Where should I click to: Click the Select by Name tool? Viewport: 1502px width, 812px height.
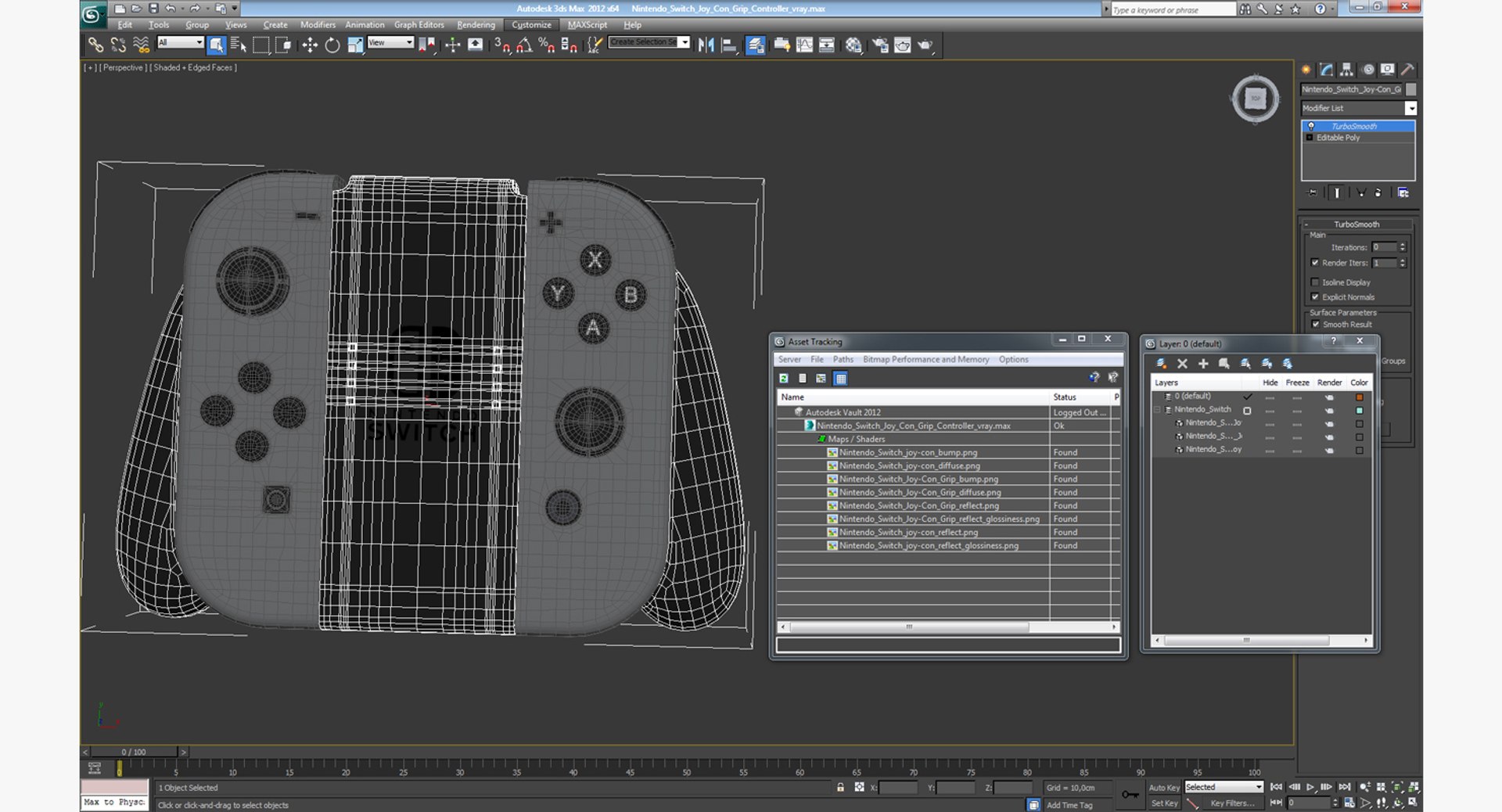(x=239, y=45)
